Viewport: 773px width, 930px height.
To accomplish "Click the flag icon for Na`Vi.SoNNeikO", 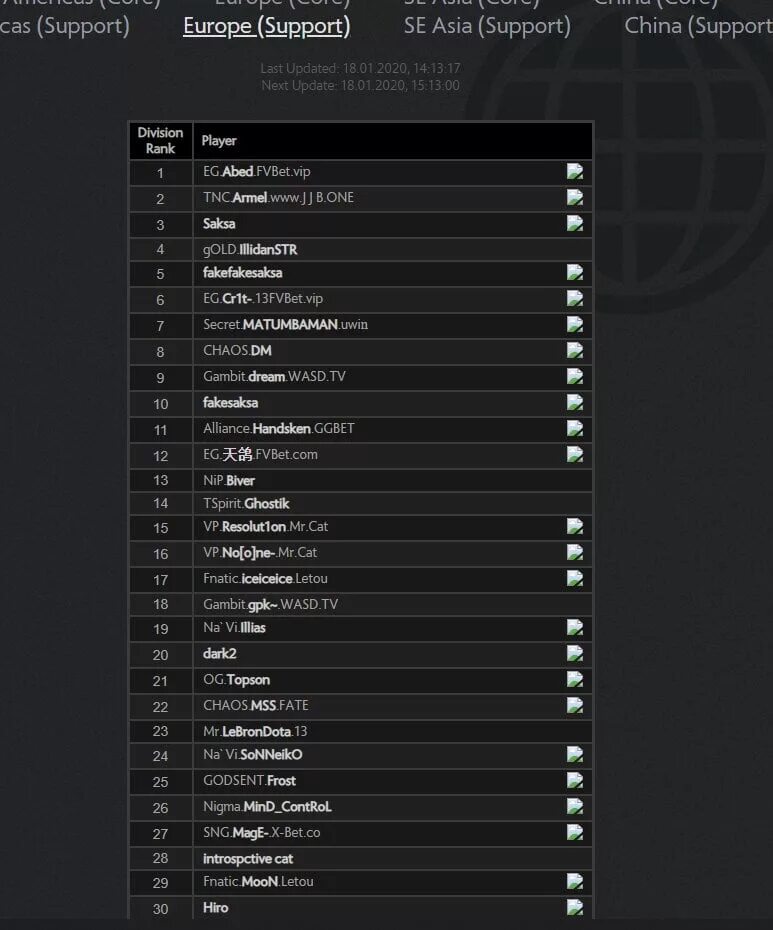I will [x=575, y=754].
